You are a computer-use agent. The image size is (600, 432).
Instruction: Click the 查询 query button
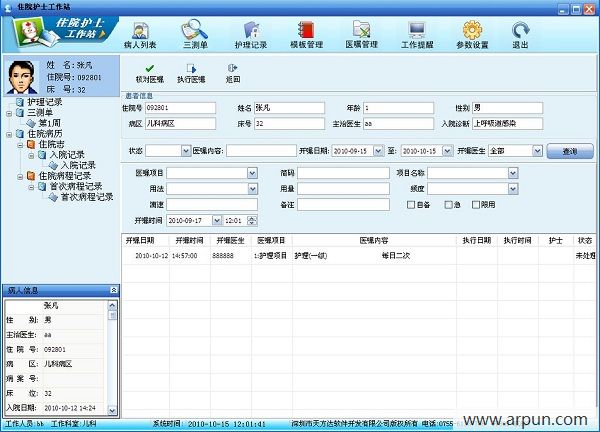click(x=570, y=151)
